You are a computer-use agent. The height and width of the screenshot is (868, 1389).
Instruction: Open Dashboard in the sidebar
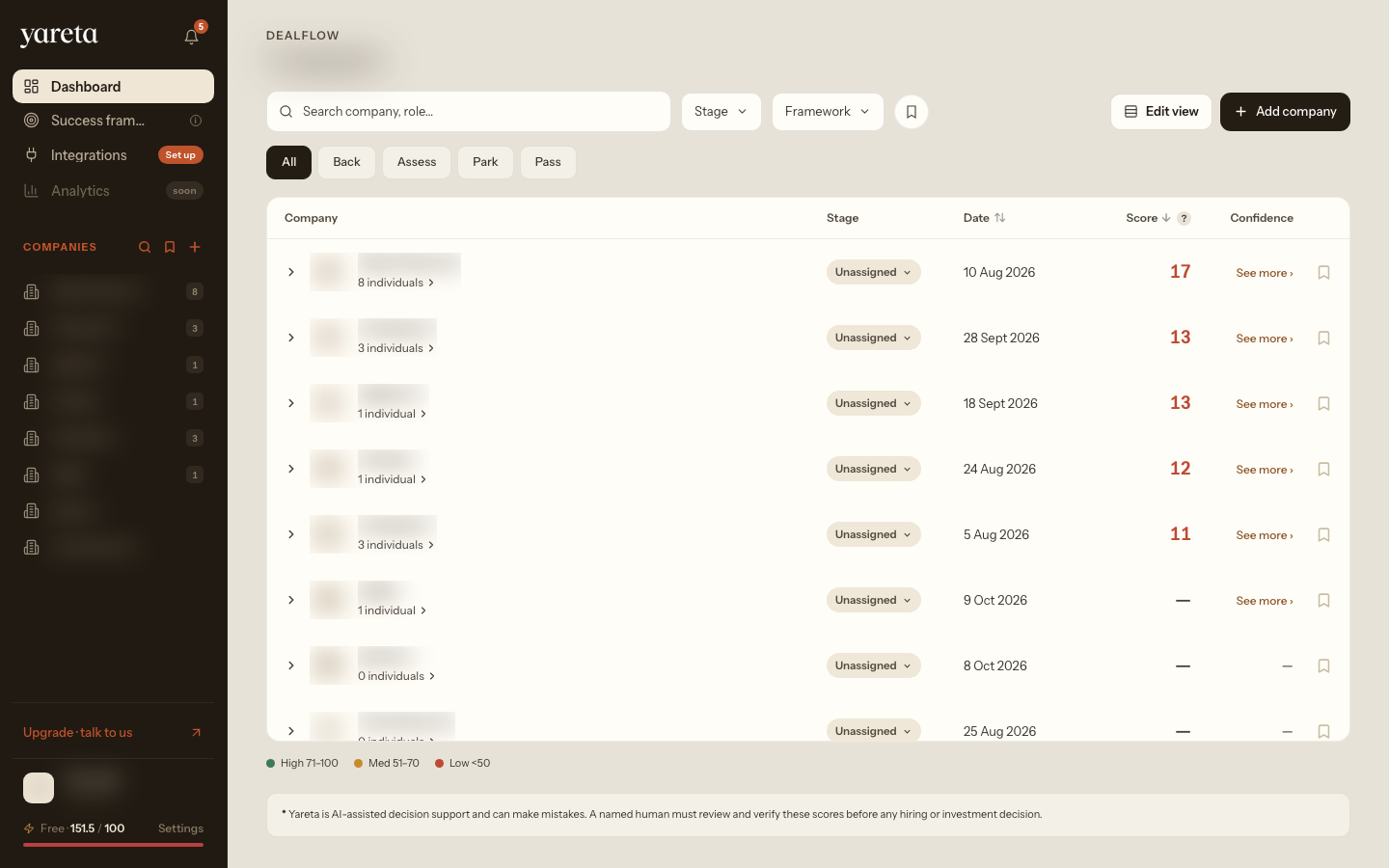point(113,87)
